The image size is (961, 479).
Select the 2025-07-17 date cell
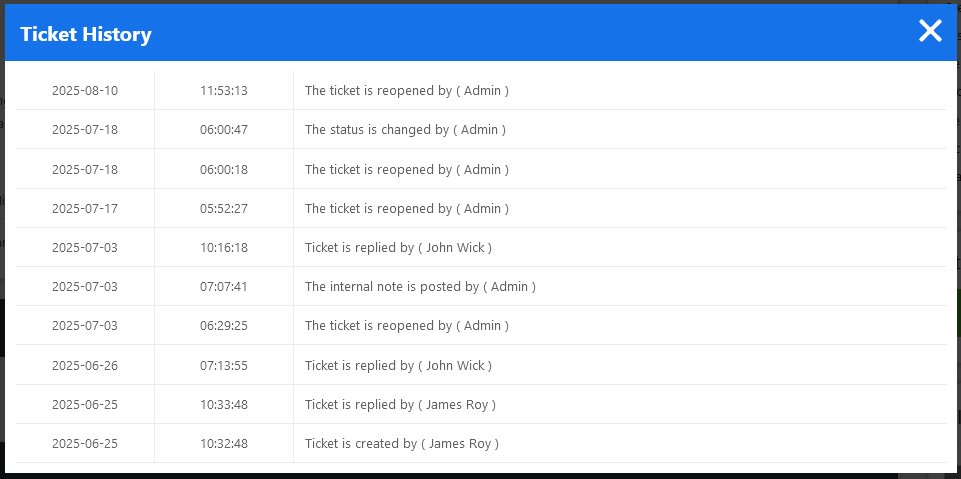(85, 209)
